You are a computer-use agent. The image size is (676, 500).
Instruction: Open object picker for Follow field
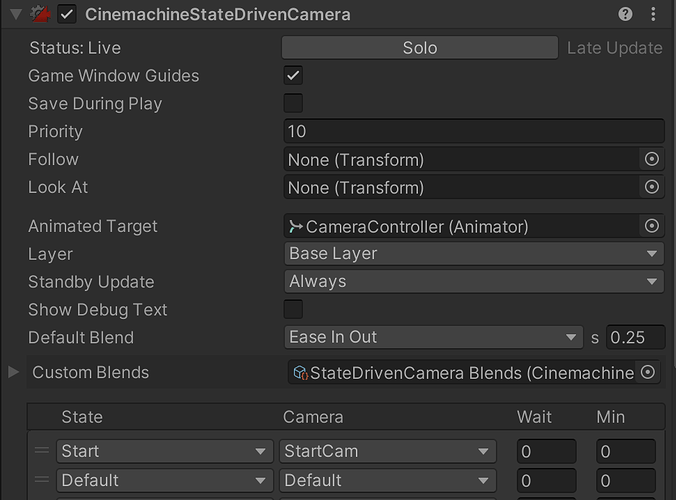[x=651, y=159]
